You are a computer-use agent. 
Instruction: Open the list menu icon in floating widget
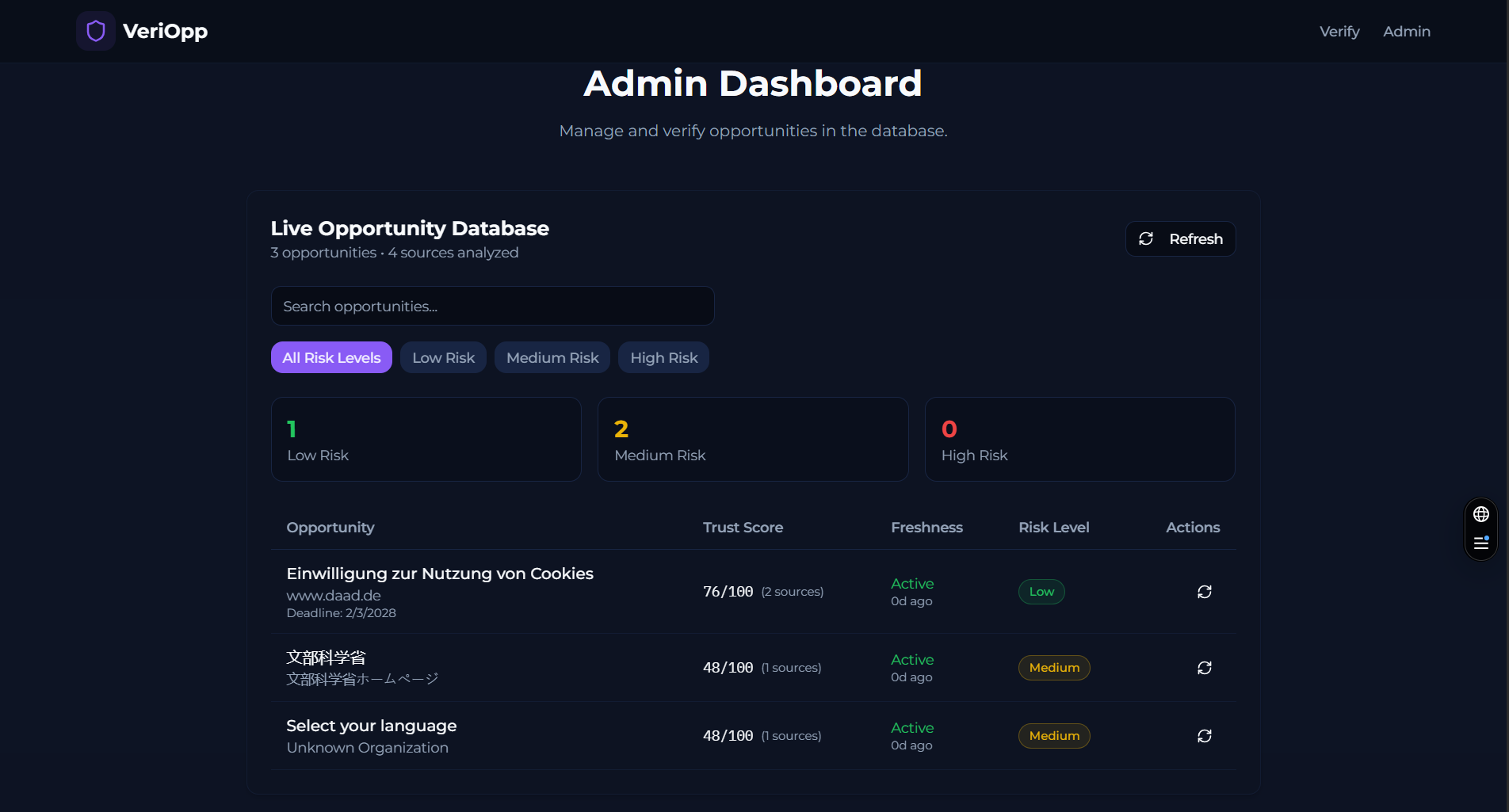(x=1480, y=543)
